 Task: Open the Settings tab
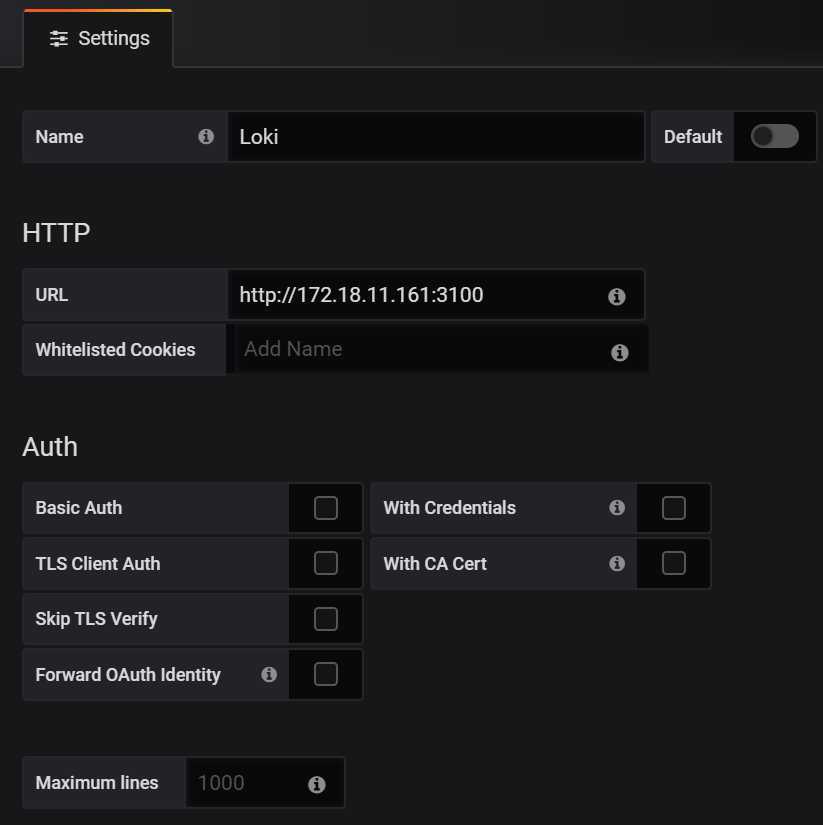coord(98,38)
